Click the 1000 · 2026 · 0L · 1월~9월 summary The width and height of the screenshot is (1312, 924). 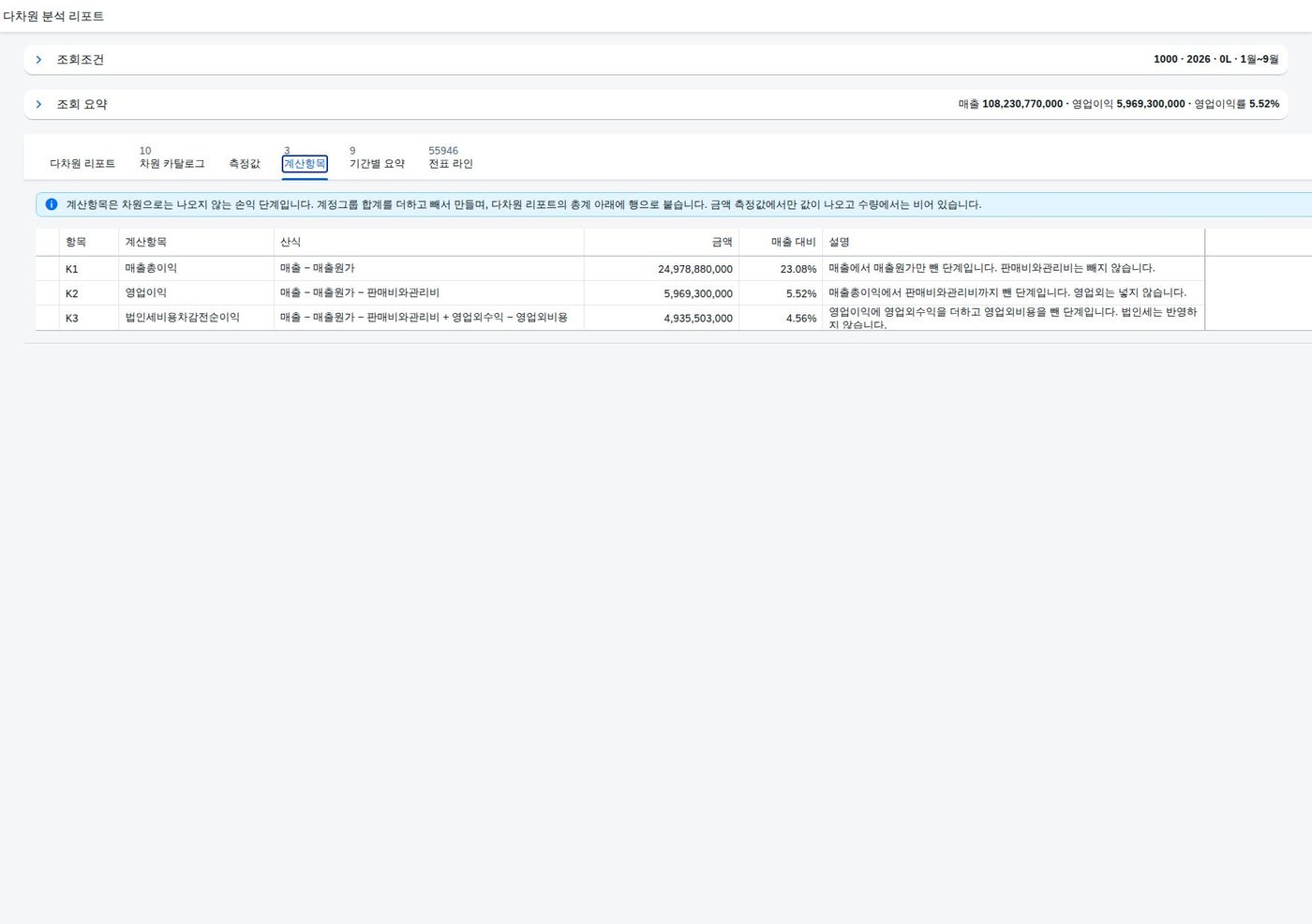point(1216,59)
